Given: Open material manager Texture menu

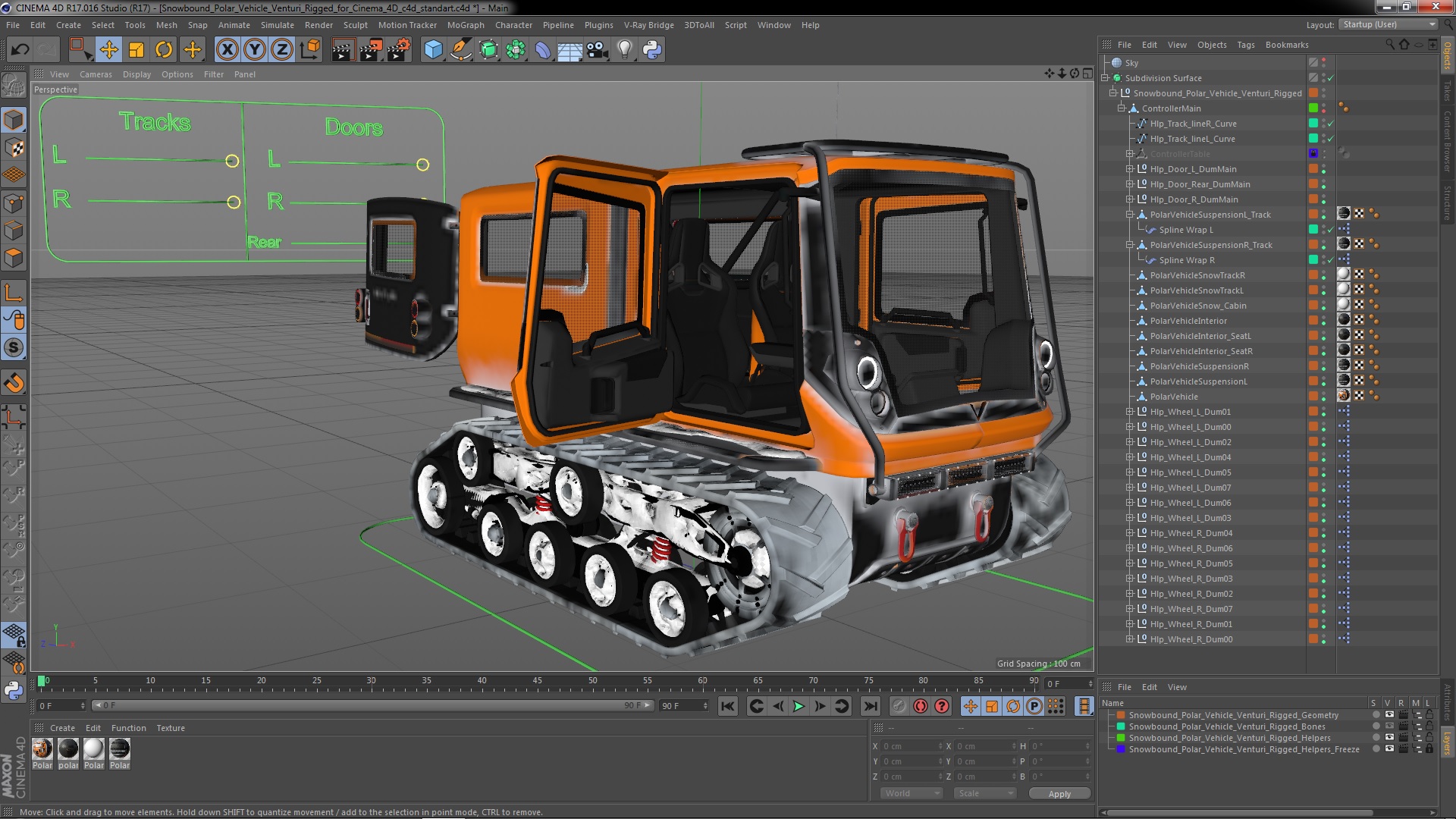Looking at the screenshot, I should (171, 728).
